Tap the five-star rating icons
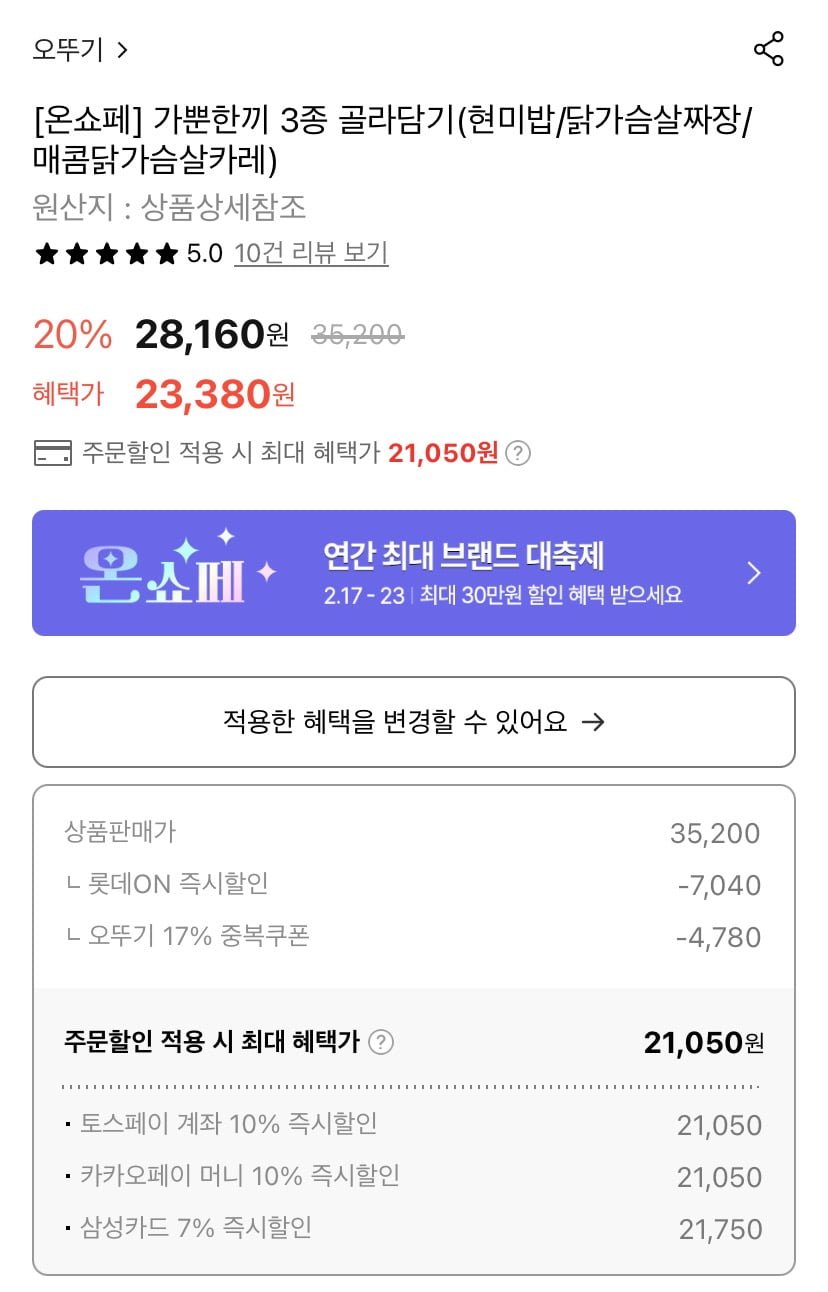Viewport: 828px width, 1292px height. (x=106, y=254)
